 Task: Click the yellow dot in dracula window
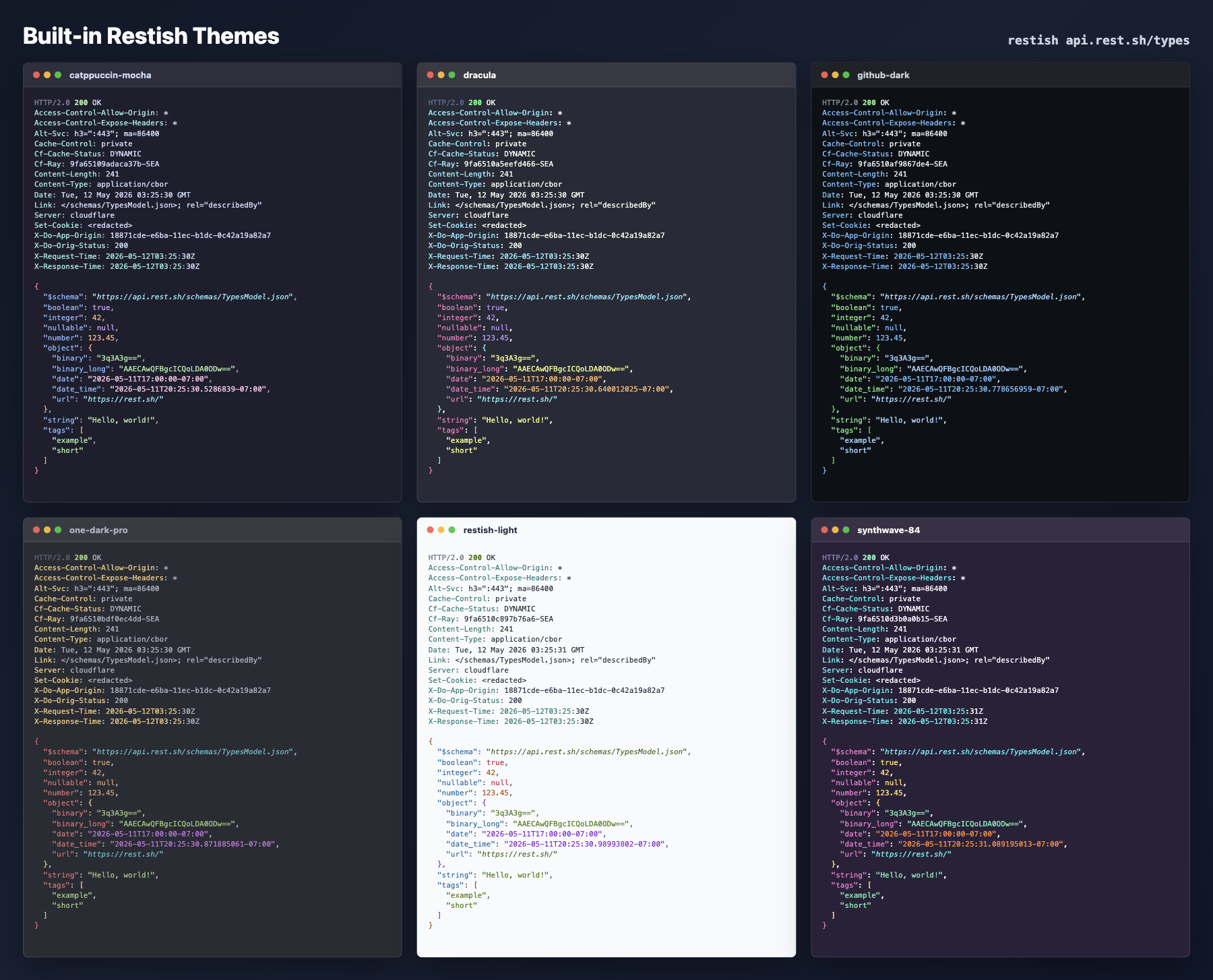tap(441, 75)
